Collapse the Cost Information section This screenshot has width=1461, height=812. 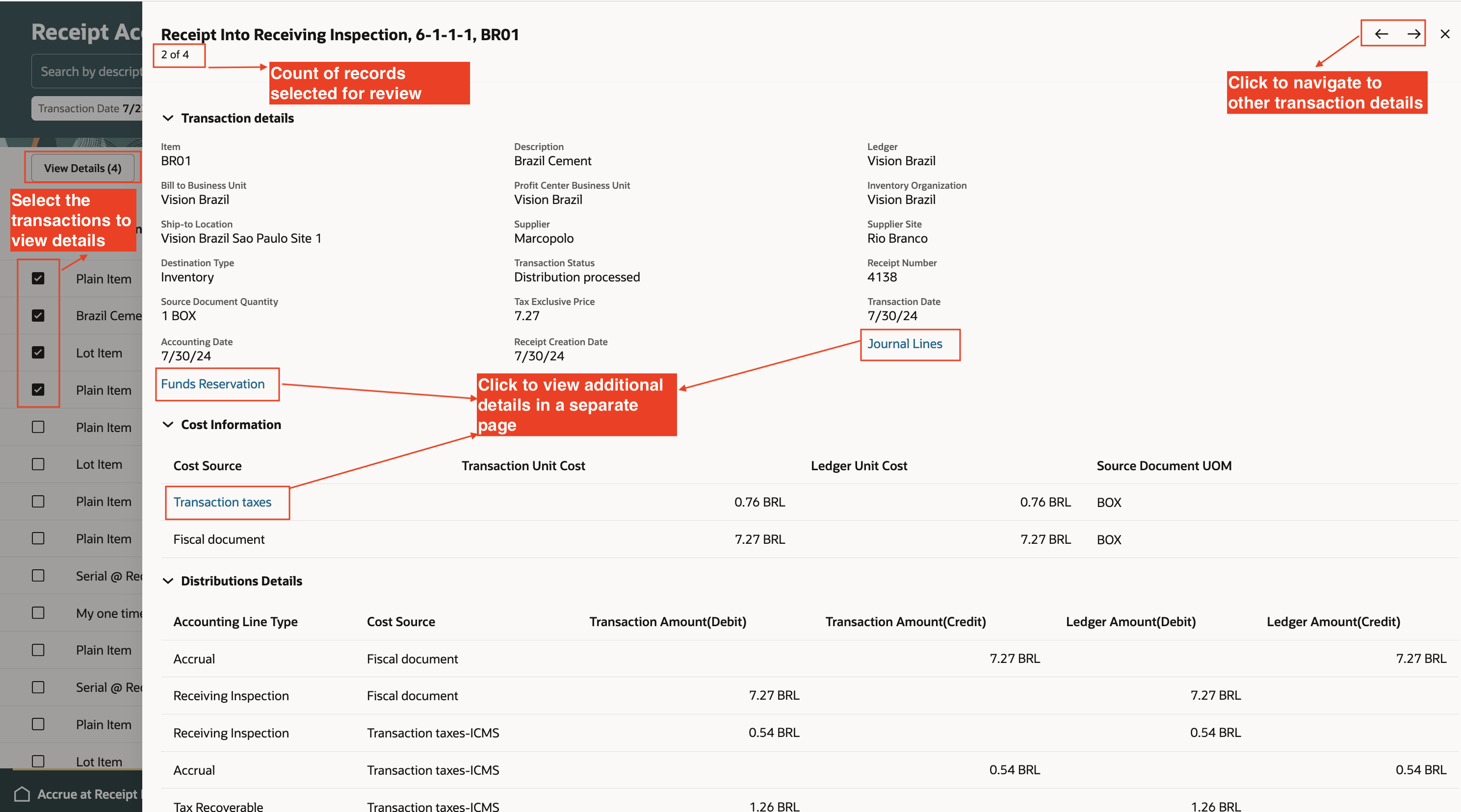click(x=168, y=425)
